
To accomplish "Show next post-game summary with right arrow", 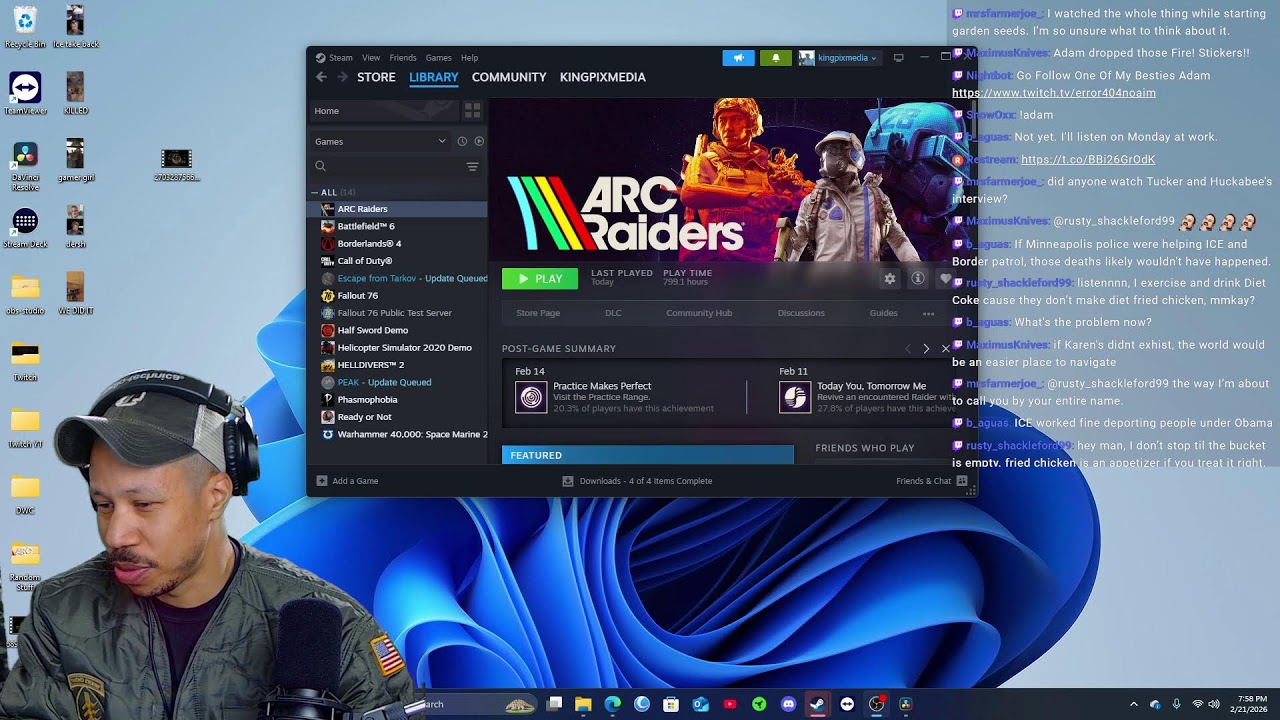I will 926,349.
